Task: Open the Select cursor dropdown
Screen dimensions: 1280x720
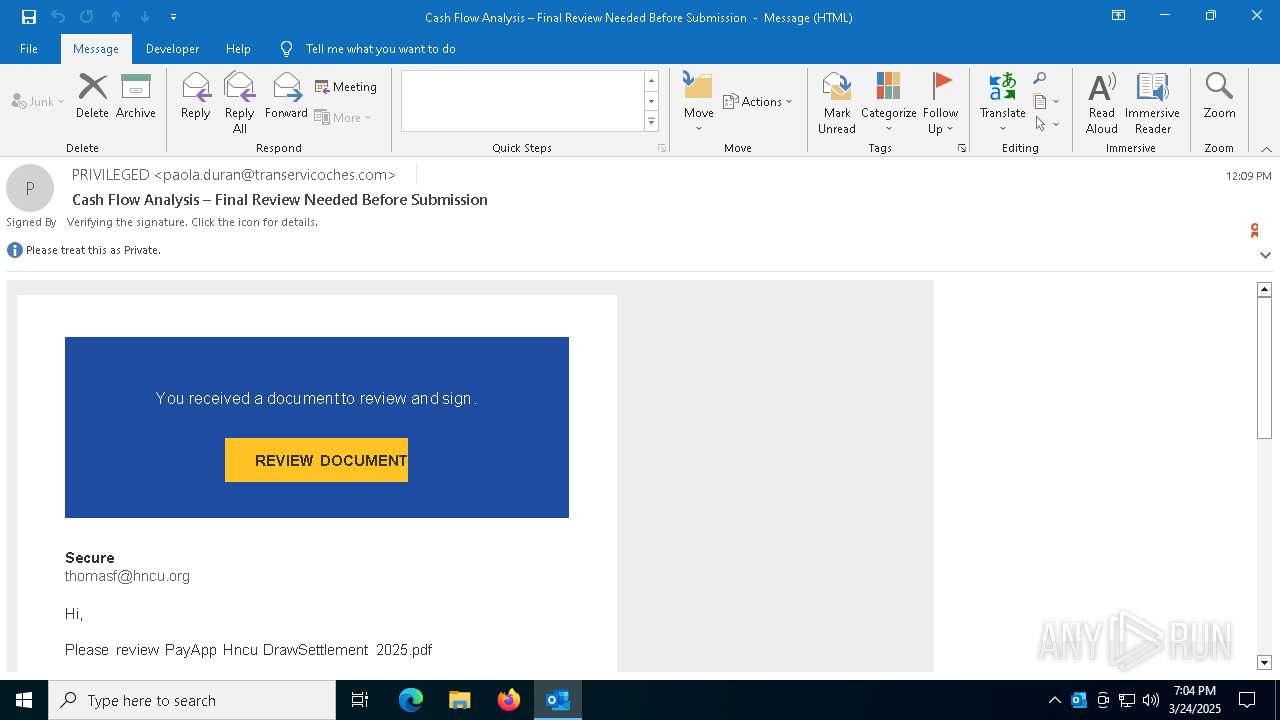Action: click(x=1046, y=124)
